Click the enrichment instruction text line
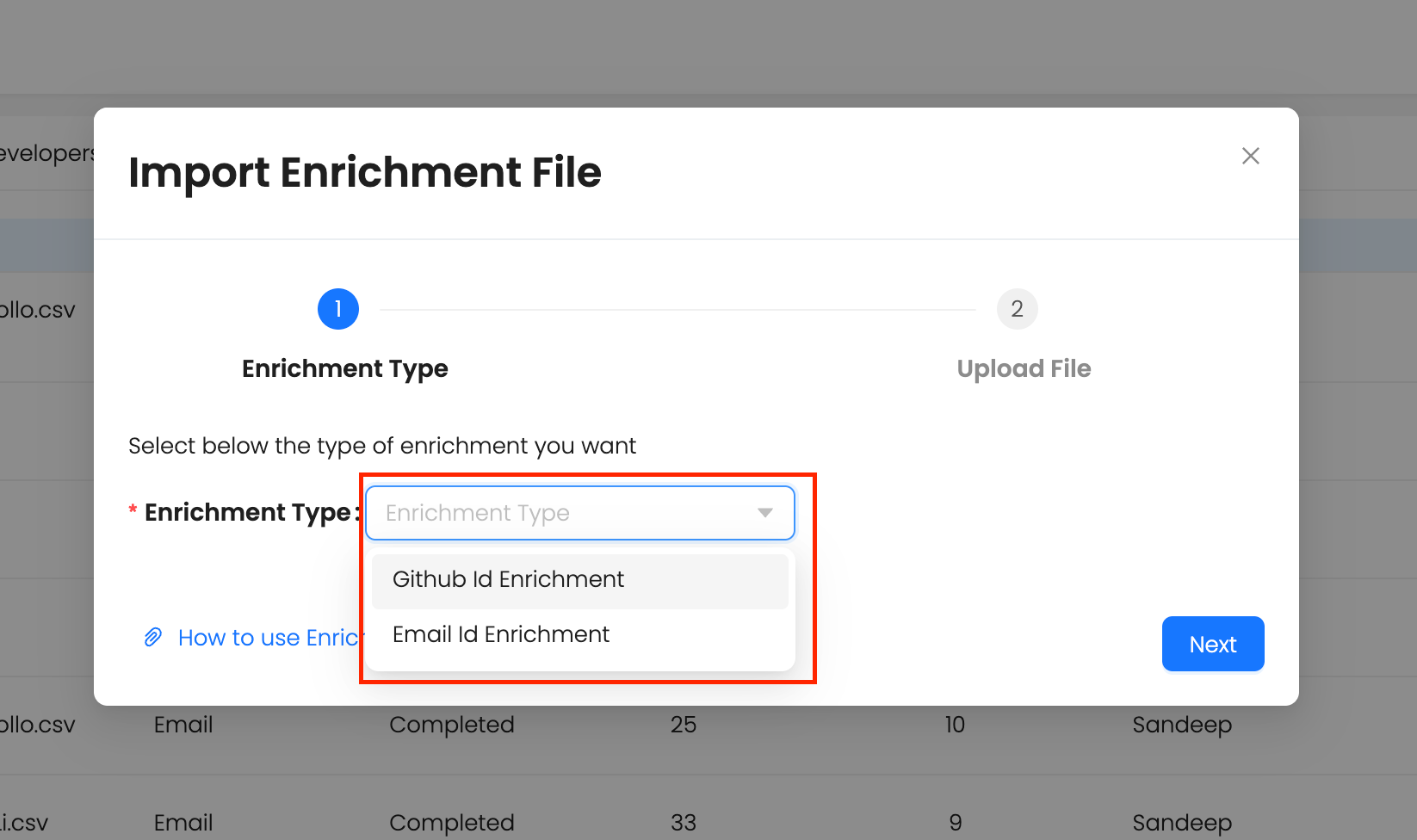Image resolution: width=1417 pixels, height=840 pixels. 382,446
